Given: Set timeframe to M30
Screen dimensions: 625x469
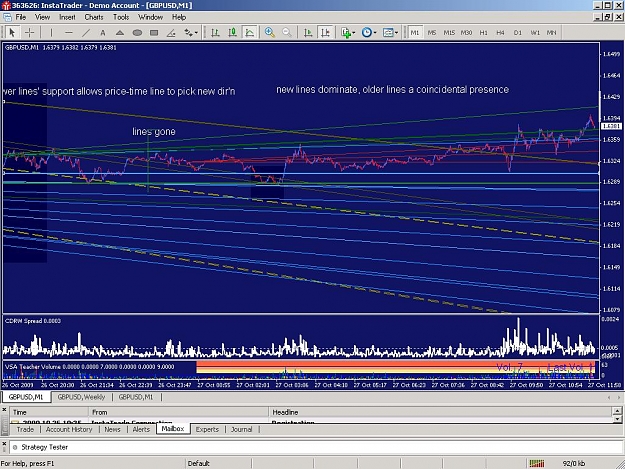Looking at the screenshot, I should tap(466, 32).
